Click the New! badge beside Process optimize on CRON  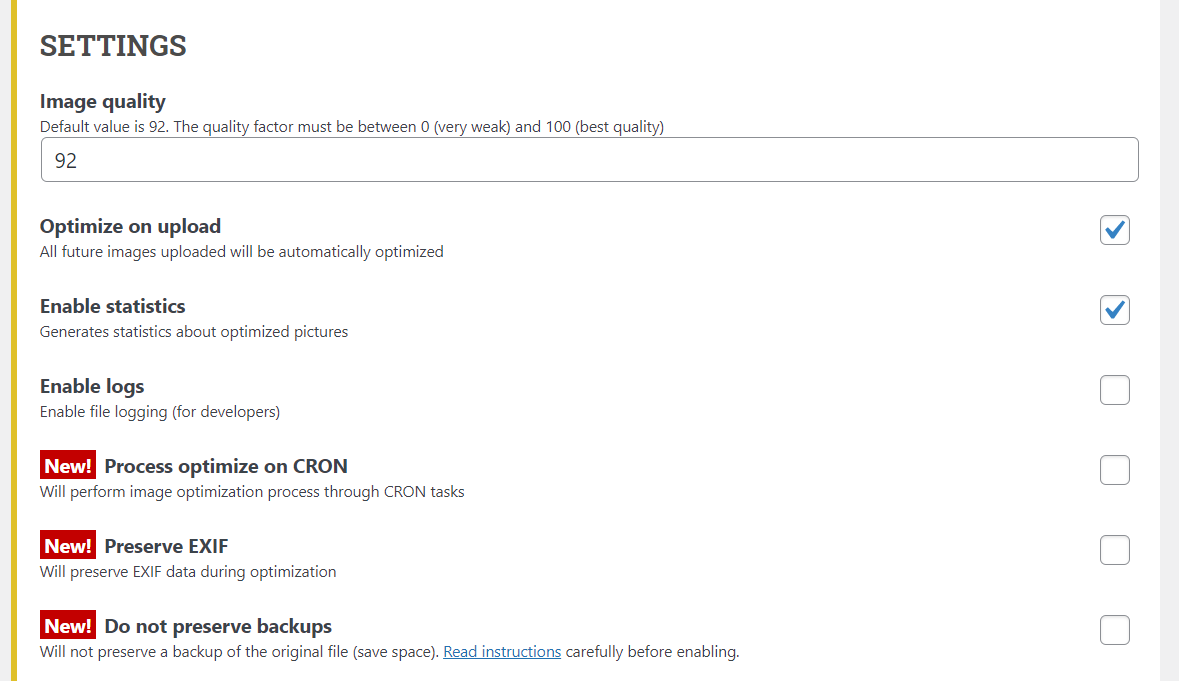(68, 466)
